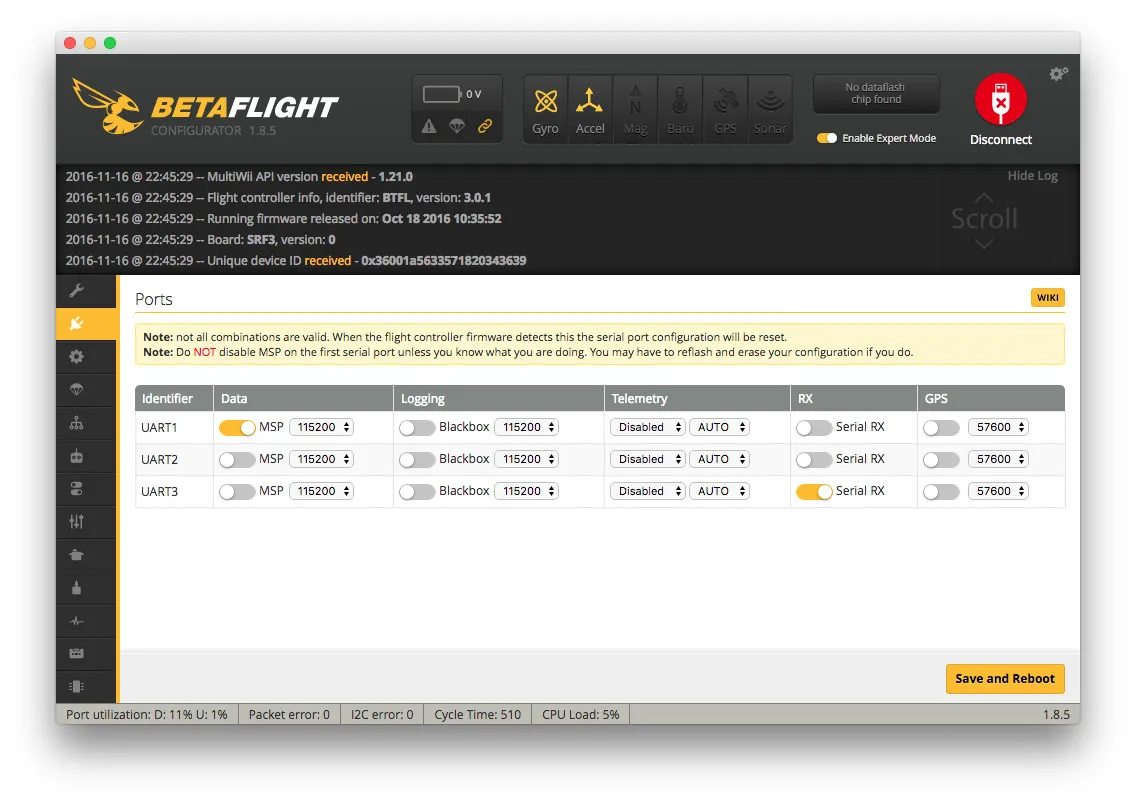This screenshot has height=804, width=1136.
Task: Disable the MSP toggle for UART1
Action: pyautogui.click(x=237, y=428)
